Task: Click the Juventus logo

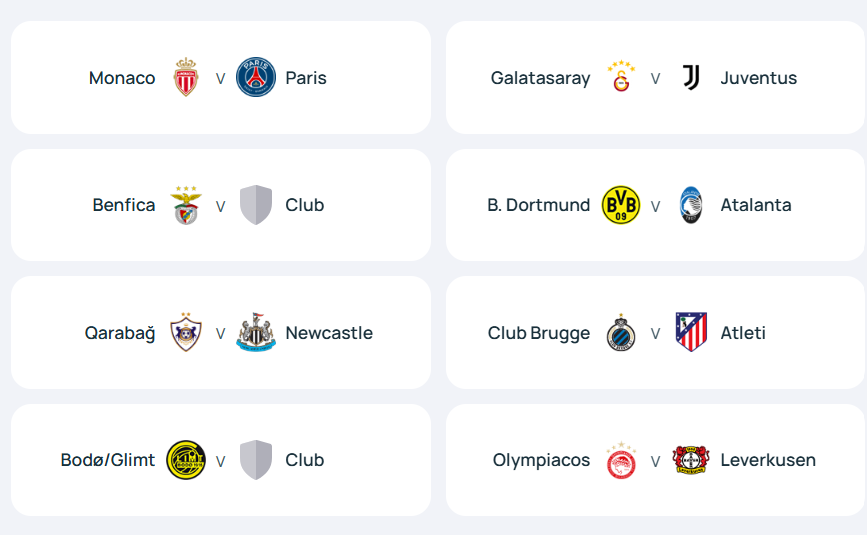Action: pyautogui.click(x=691, y=77)
